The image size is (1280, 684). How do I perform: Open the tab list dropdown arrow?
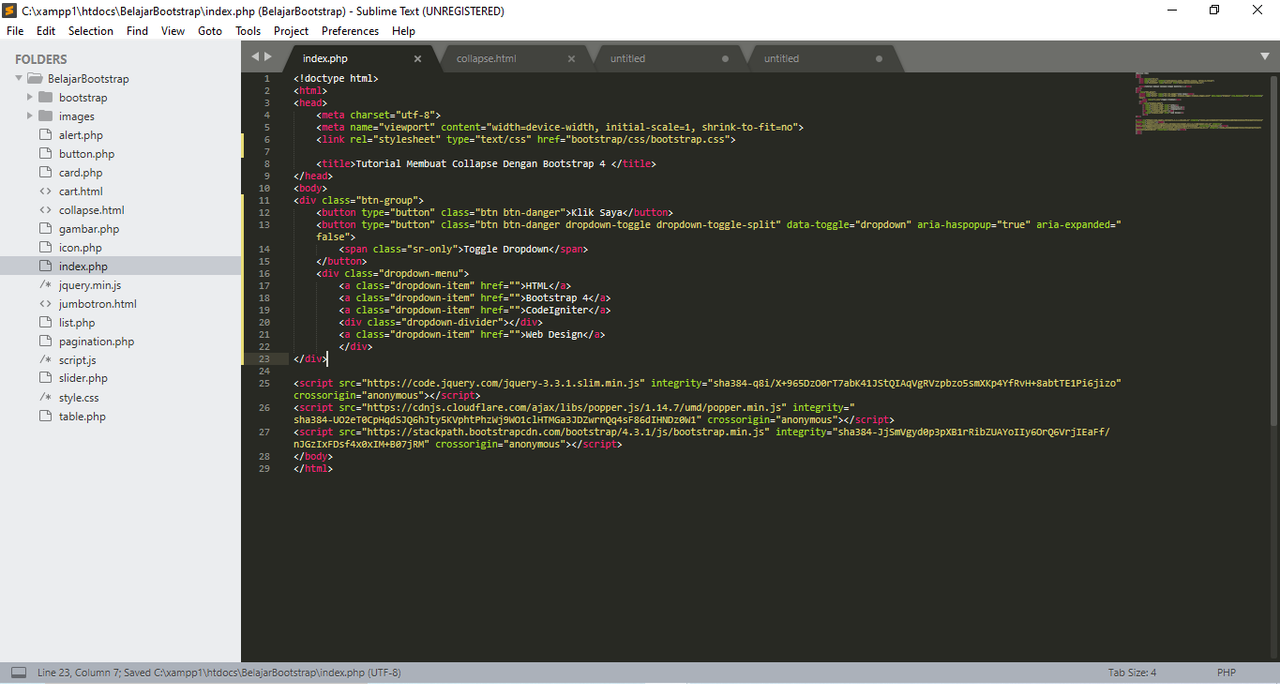[1264, 57]
